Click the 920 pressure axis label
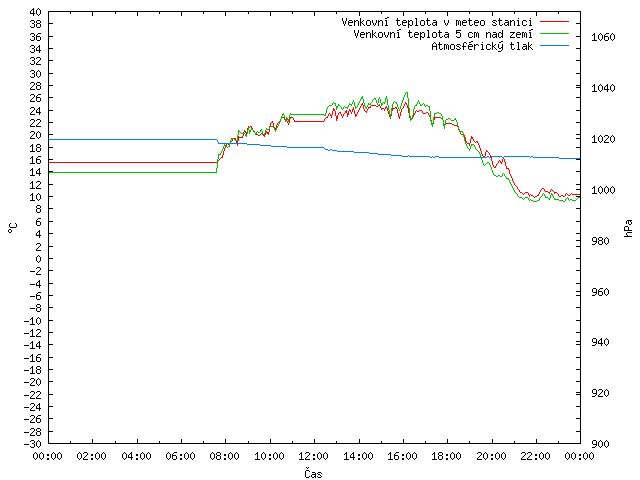 pos(600,393)
